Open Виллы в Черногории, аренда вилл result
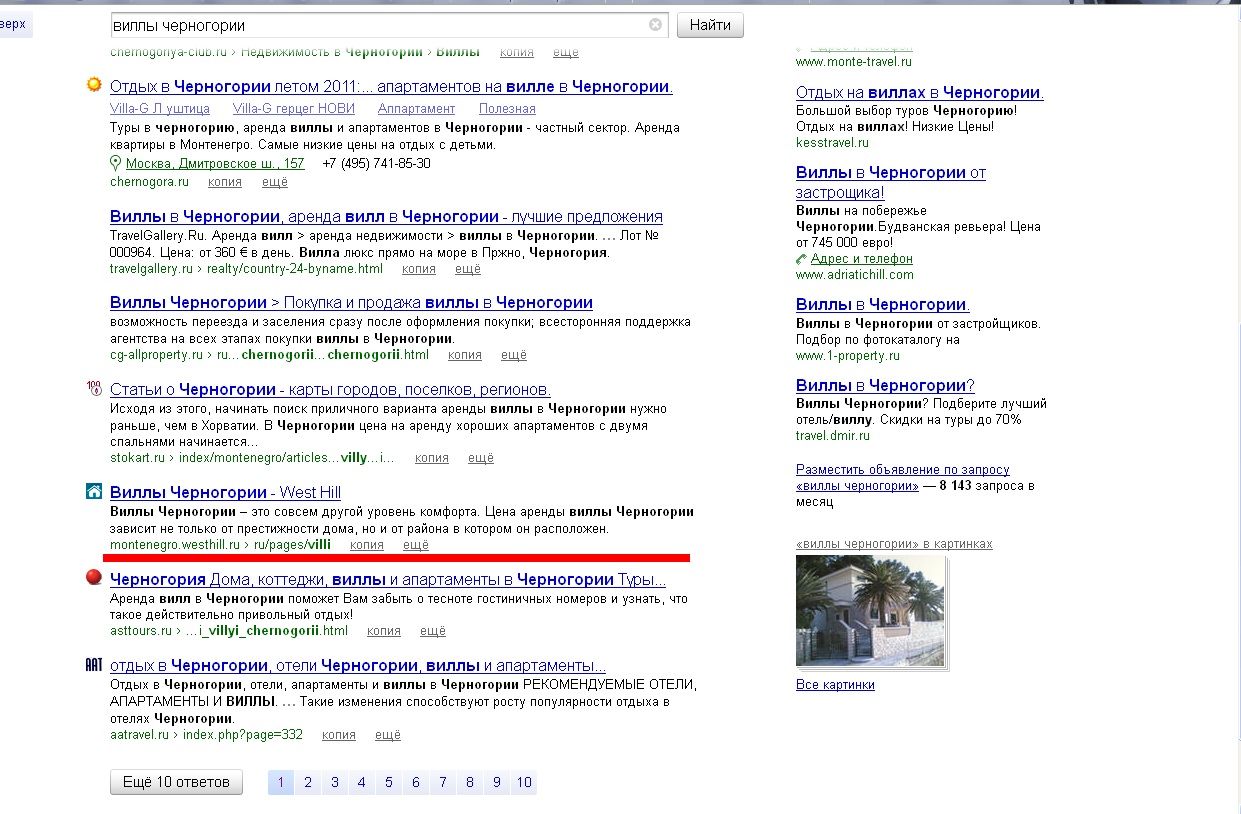Screen dimensions: 1241x814 point(386,217)
